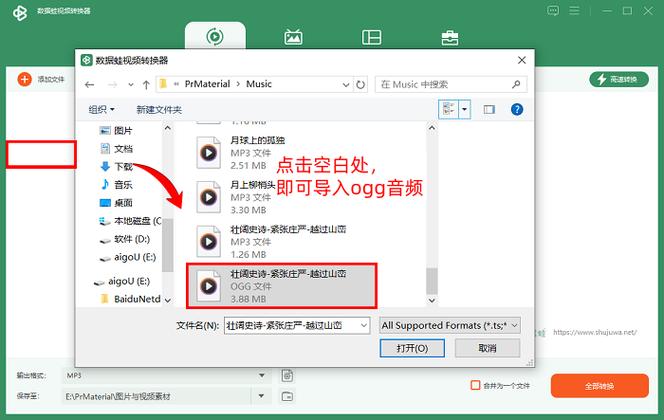Screen dimensions: 664x420
Task: Click 新建文件夹 new folder button
Action: tap(159, 110)
